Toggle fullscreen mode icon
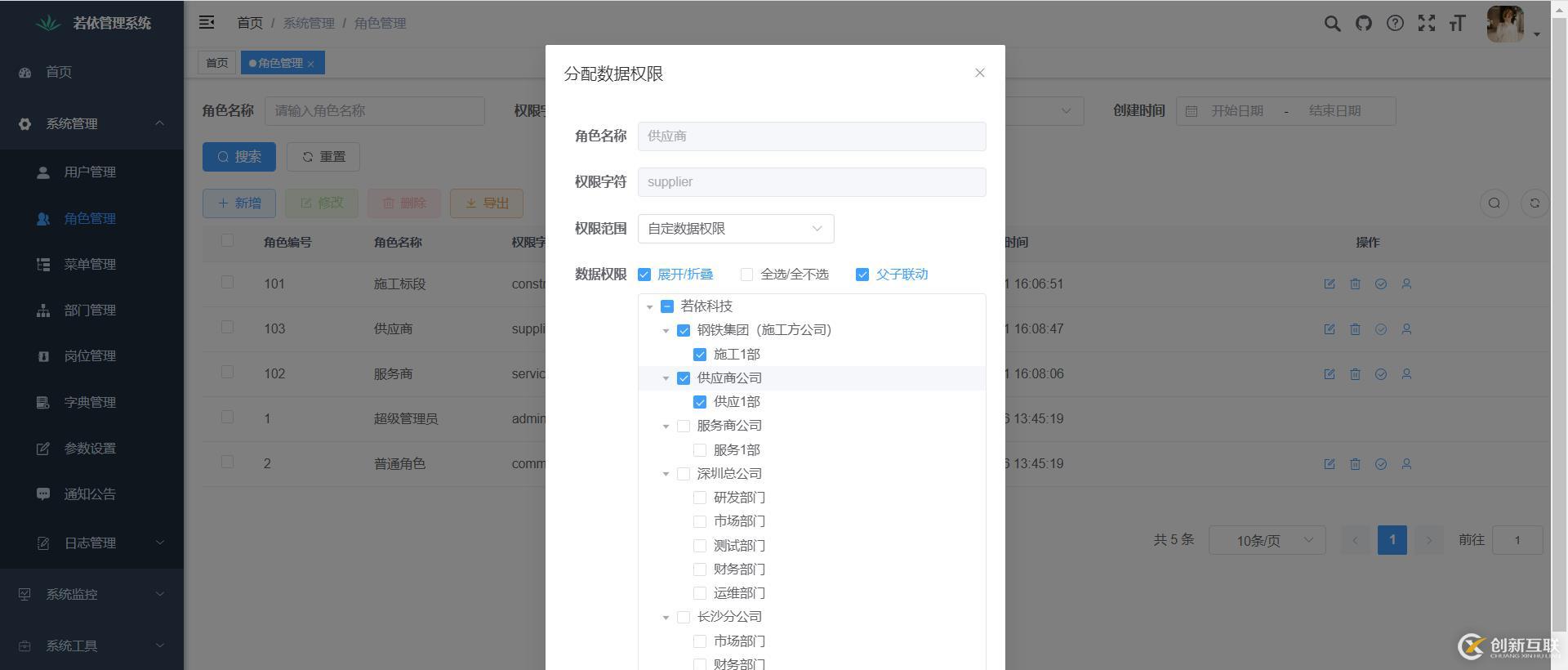Viewport: 1568px width, 670px height. 1426,23
